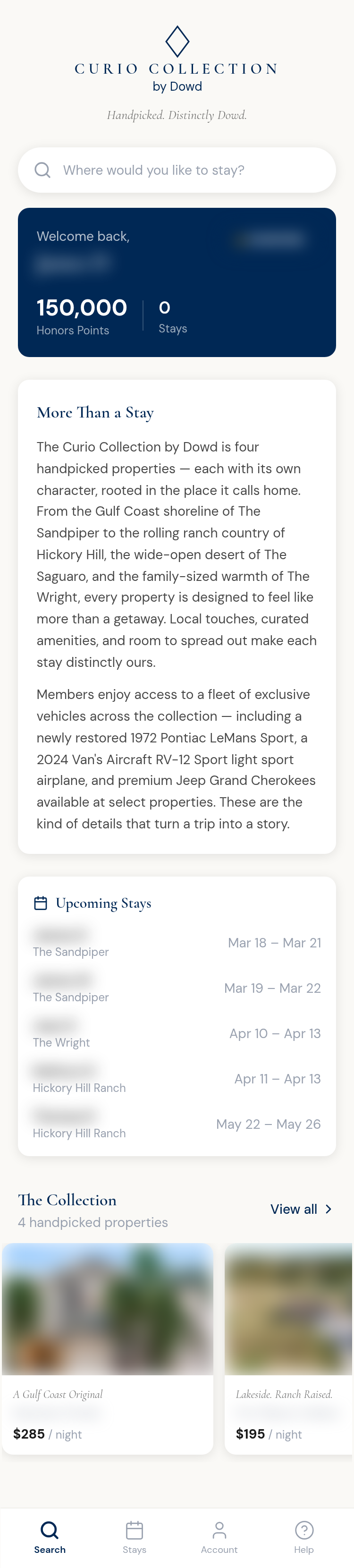The width and height of the screenshot is (354, 1568).
Task: Type in the 'Where would you like to stay?' field
Action: (188, 170)
